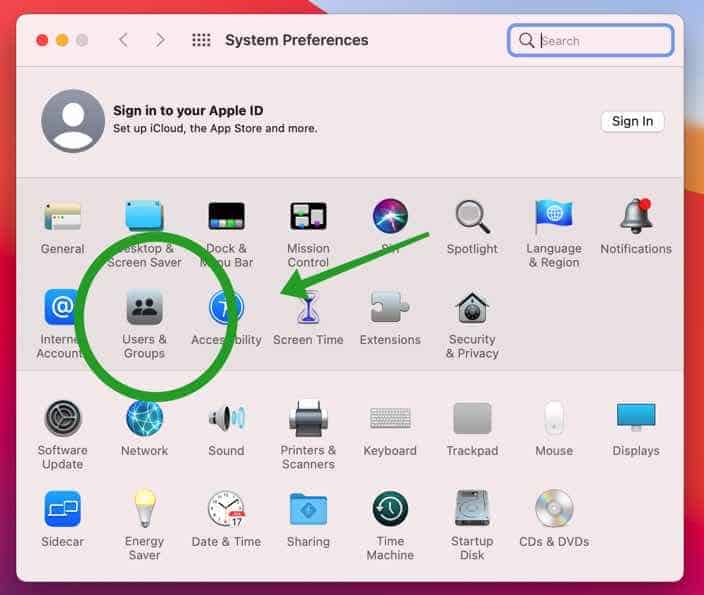Open Screen Time preferences
The width and height of the screenshot is (704, 595).
(x=308, y=307)
